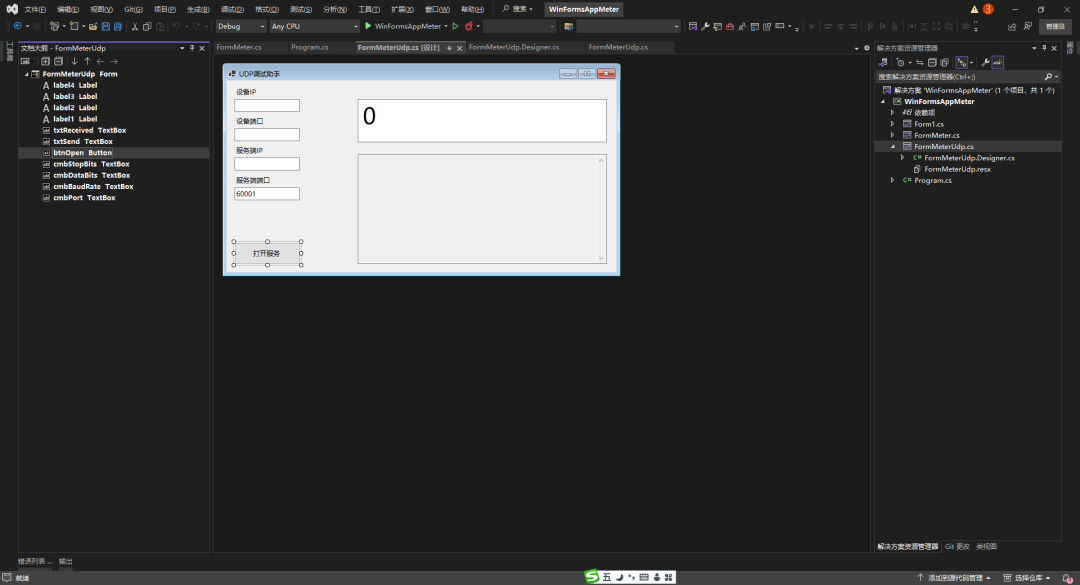Viewport: 1080px width, 585px height.
Task: Switch to the Program.cs editor tab
Action: (310, 47)
